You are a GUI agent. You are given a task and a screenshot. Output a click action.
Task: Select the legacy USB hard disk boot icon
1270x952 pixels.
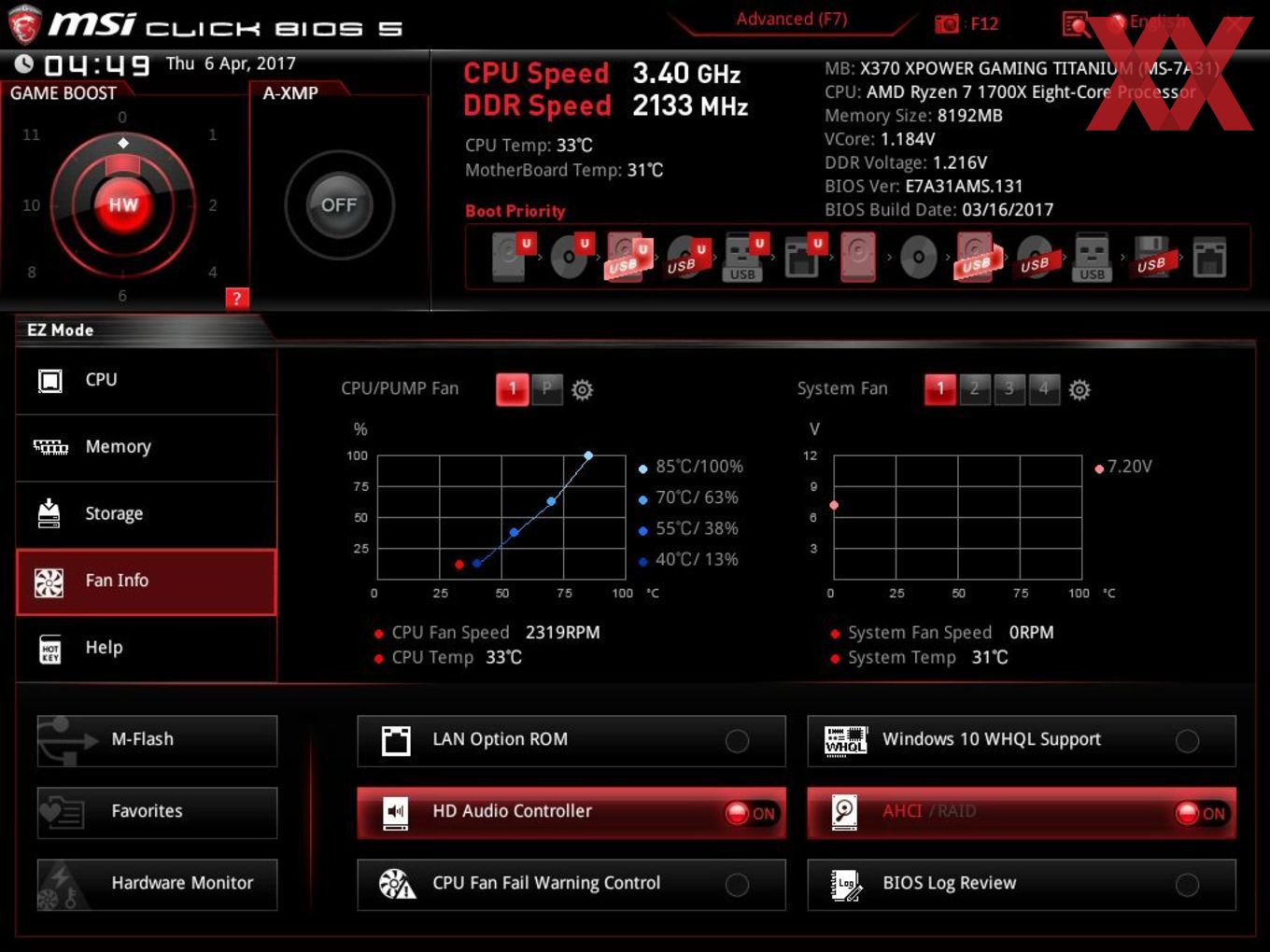976,258
